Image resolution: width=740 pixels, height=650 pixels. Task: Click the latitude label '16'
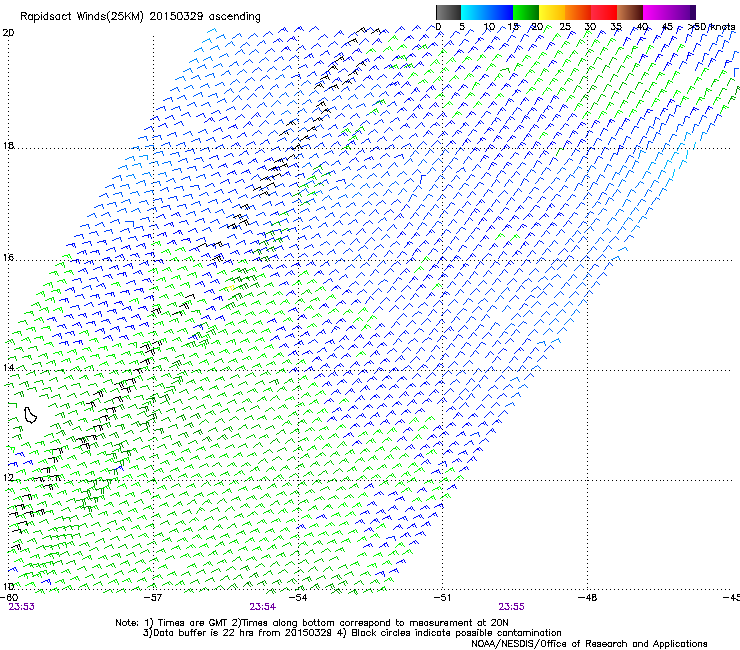(x=8, y=257)
